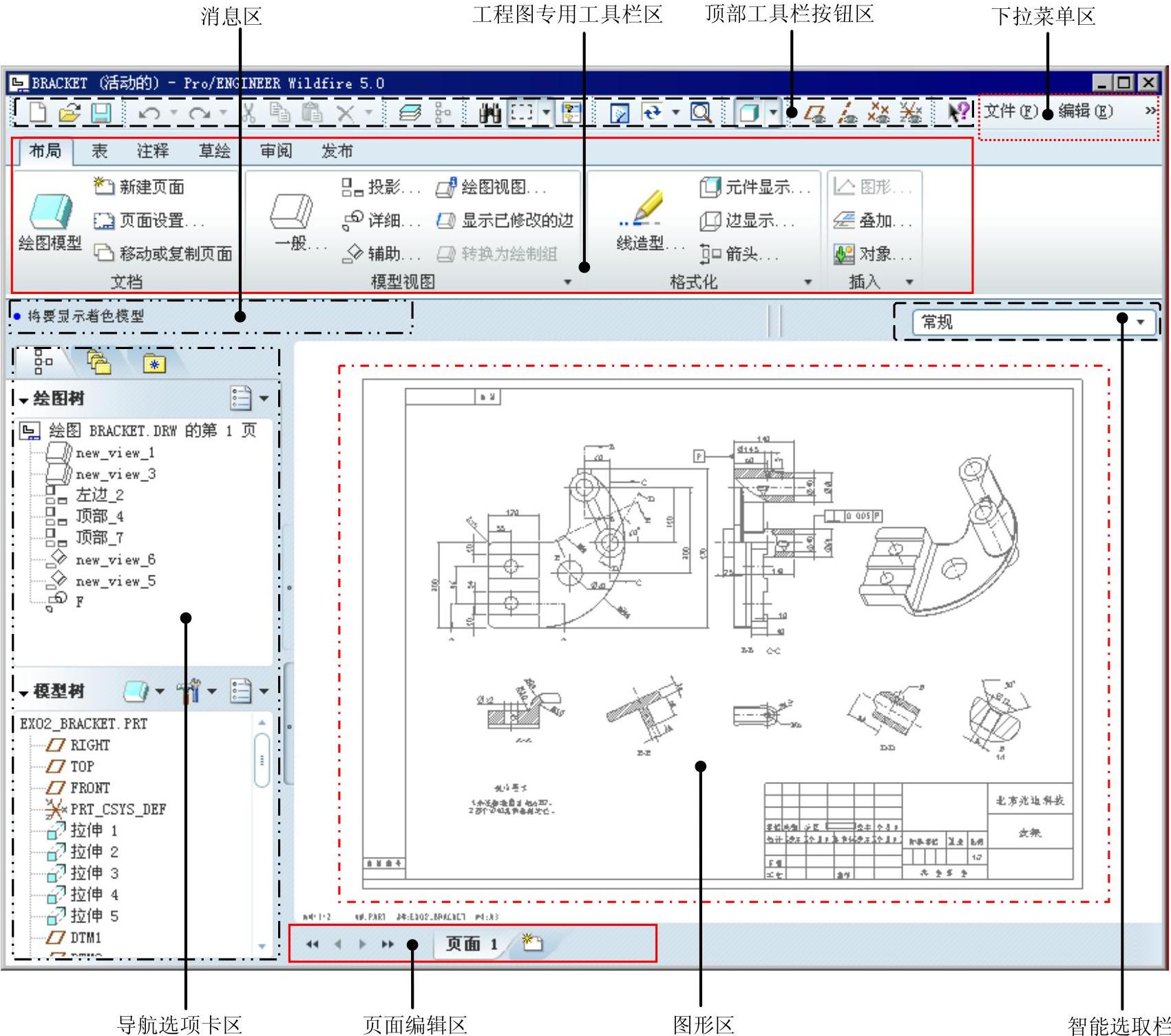Screen dimensions: 1171x1036
Task: Show more menus with the » chevron
Action: point(1150,111)
